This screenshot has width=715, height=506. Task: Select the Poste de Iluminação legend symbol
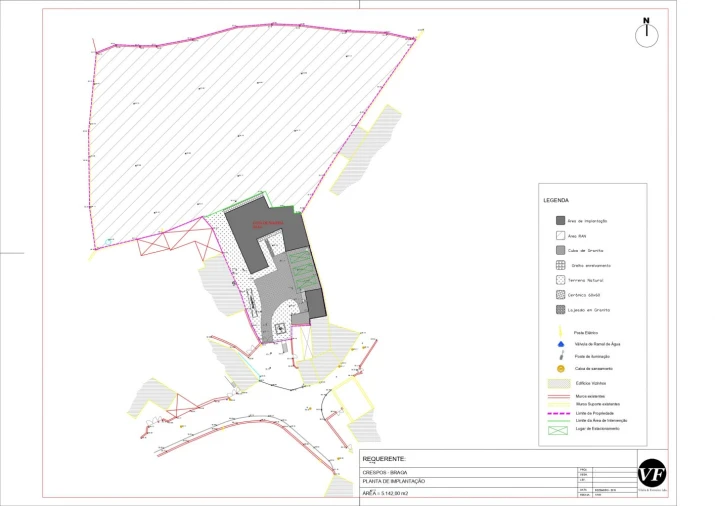561,356
